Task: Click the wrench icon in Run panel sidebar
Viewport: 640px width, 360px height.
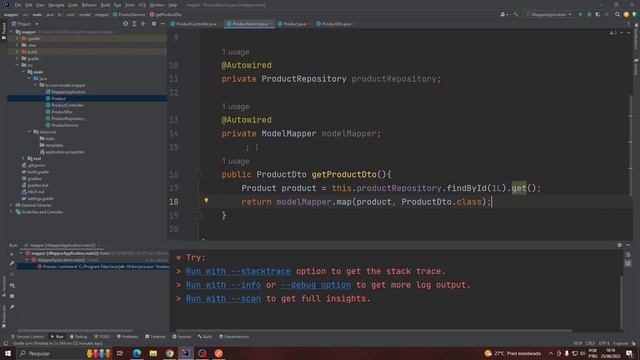Action: (12, 263)
